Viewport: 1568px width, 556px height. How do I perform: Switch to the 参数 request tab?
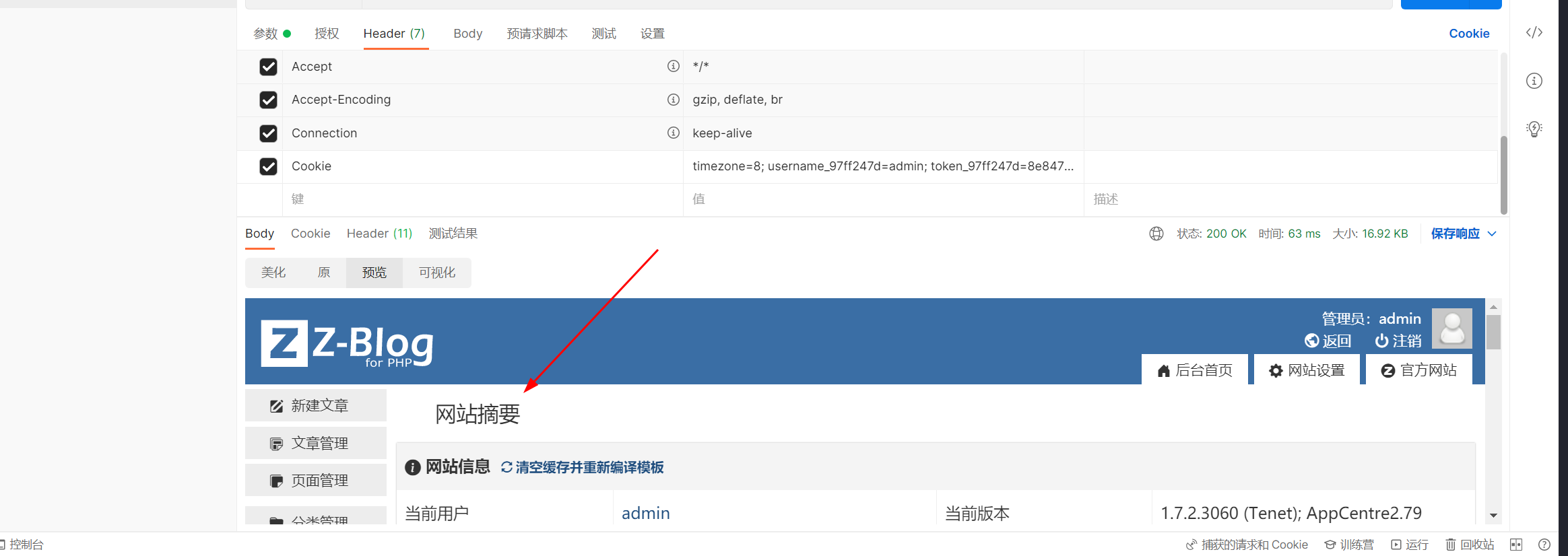click(272, 34)
